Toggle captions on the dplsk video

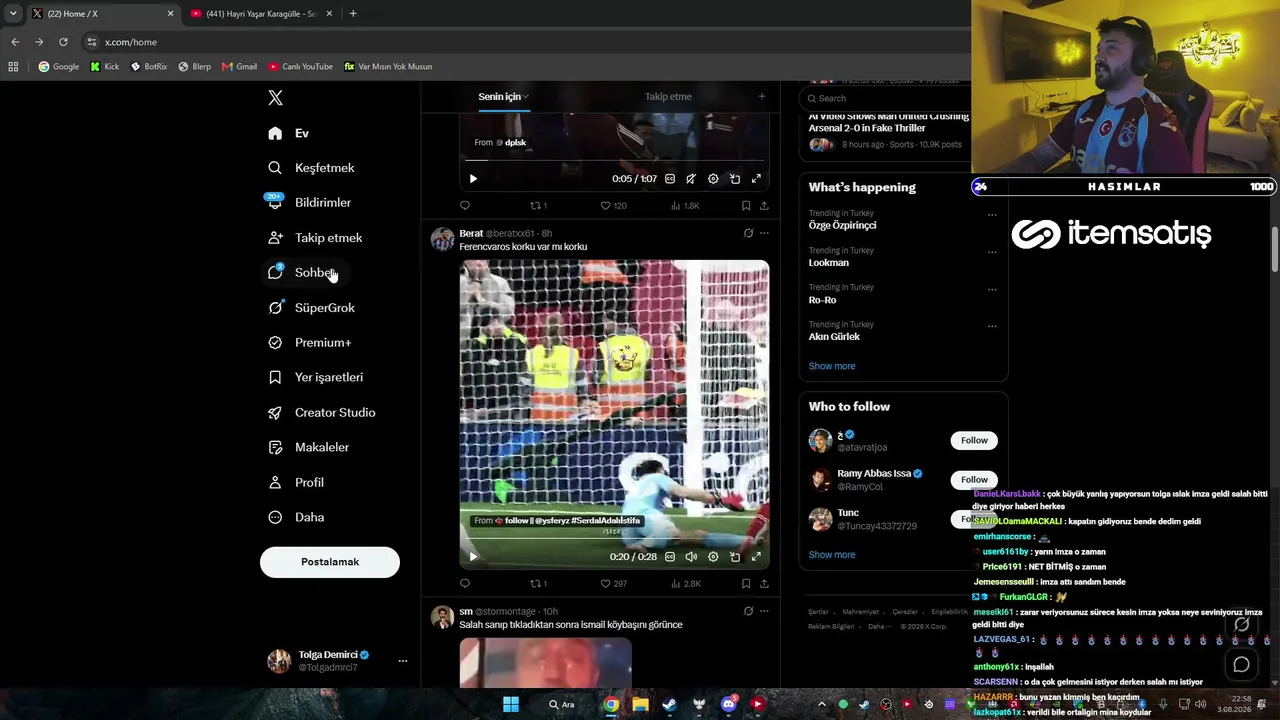click(670, 179)
